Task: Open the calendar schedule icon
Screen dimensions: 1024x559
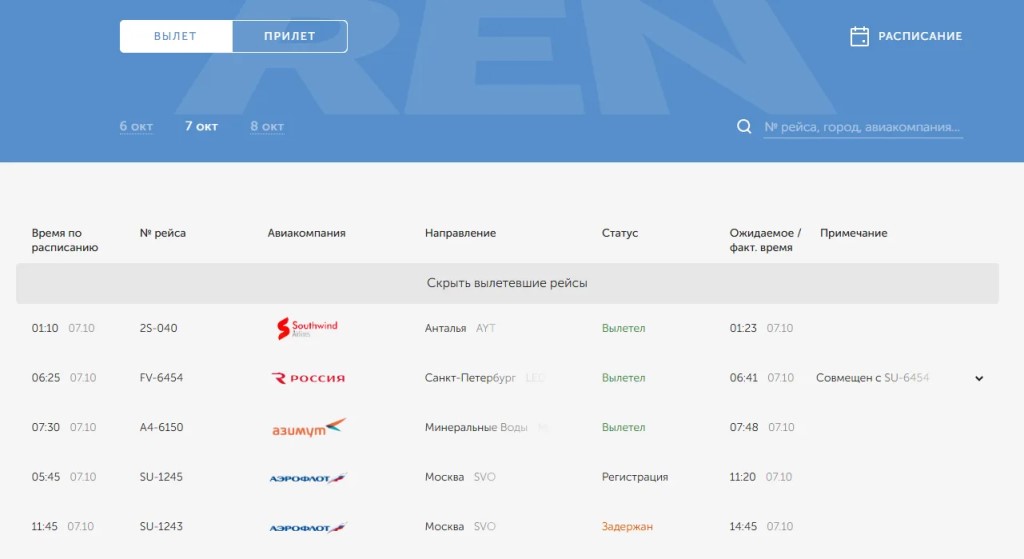Action: (x=859, y=37)
